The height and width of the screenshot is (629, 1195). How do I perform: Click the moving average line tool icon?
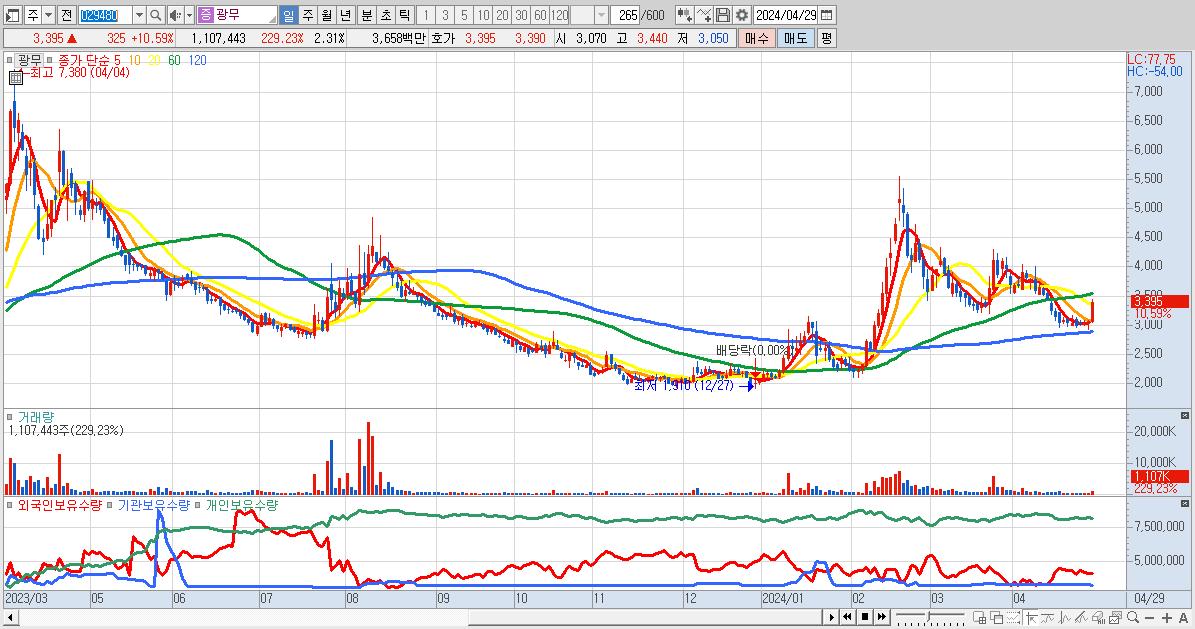[1048, 618]
